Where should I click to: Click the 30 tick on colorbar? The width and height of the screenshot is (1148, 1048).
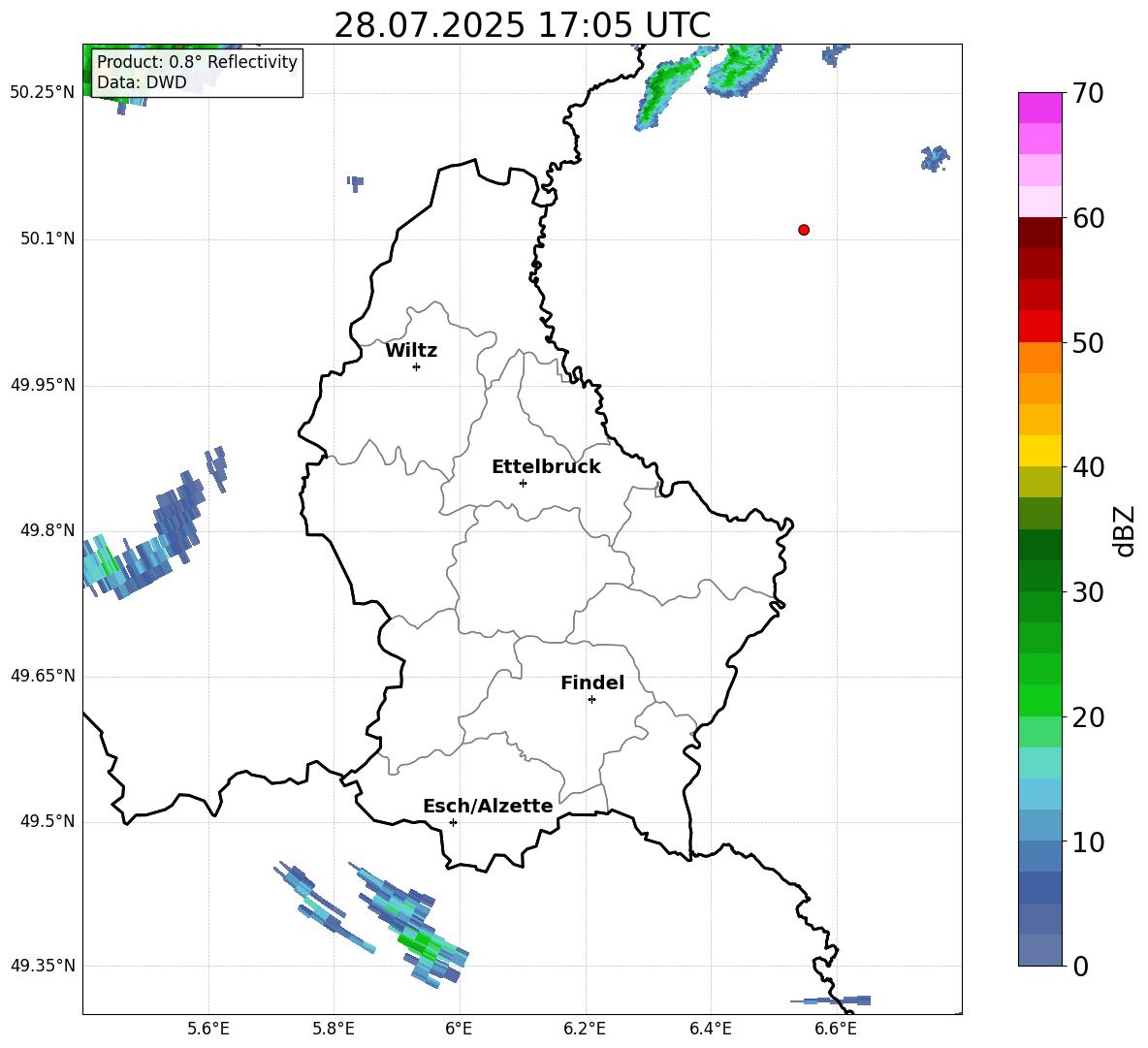[x=1088, y=592]
